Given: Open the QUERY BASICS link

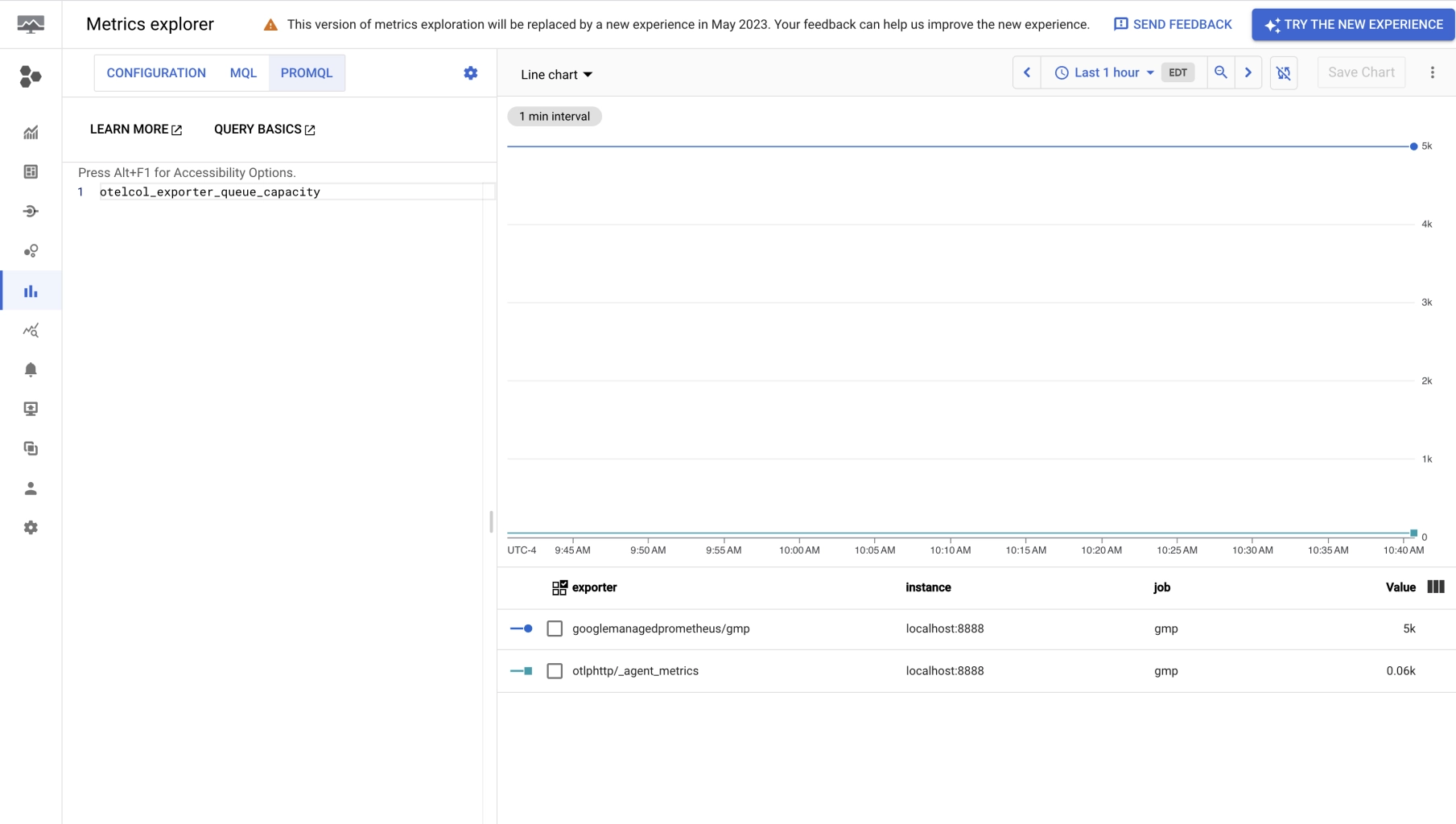Looking at the screenshot, I should click(263, 129).
